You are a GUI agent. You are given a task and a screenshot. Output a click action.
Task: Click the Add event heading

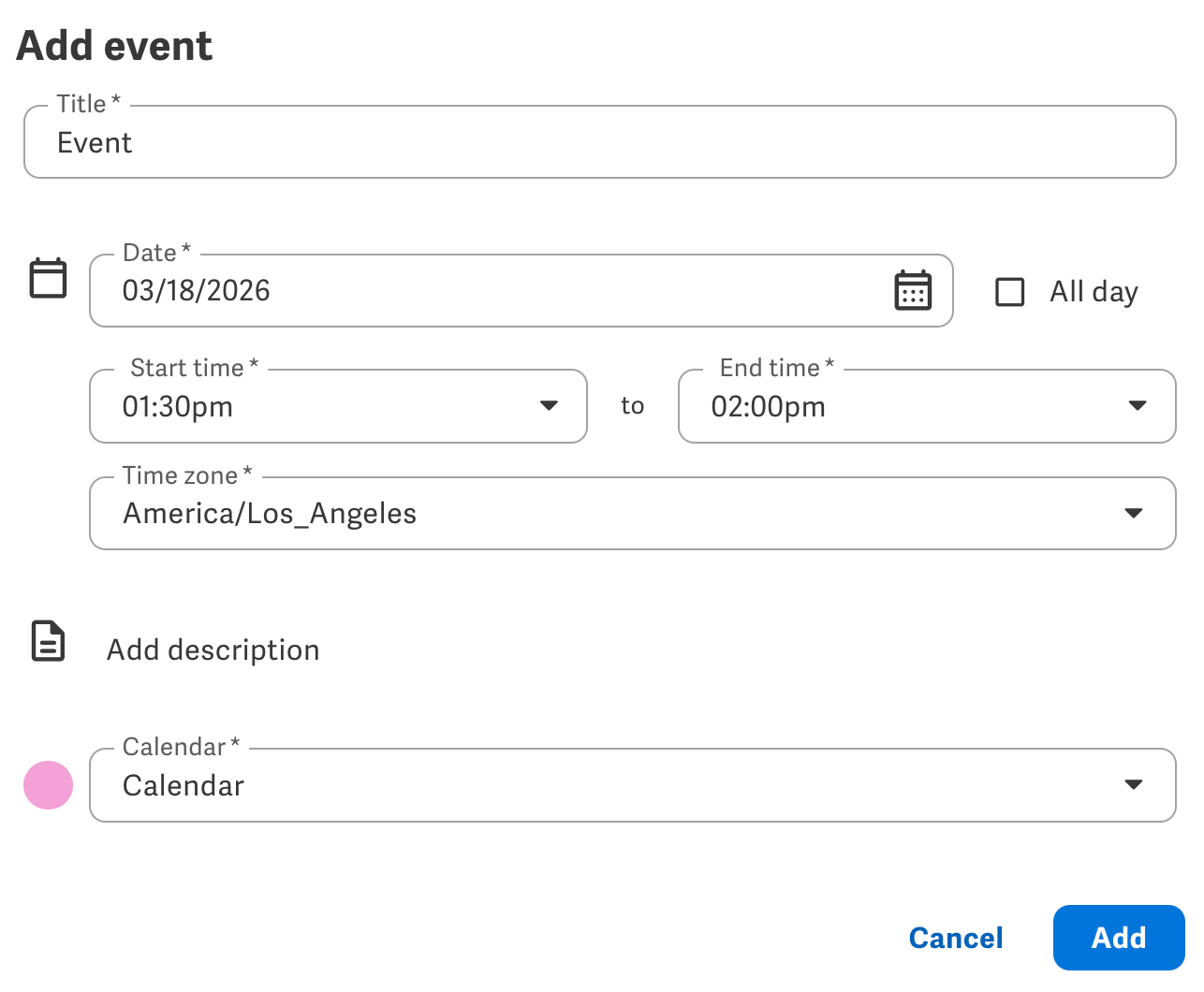tap(114, 46)
